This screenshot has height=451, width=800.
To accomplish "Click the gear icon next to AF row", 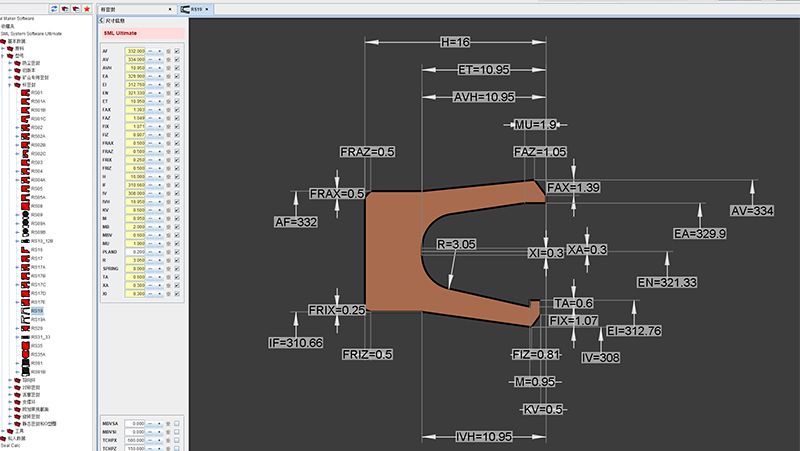I will 167,49.
